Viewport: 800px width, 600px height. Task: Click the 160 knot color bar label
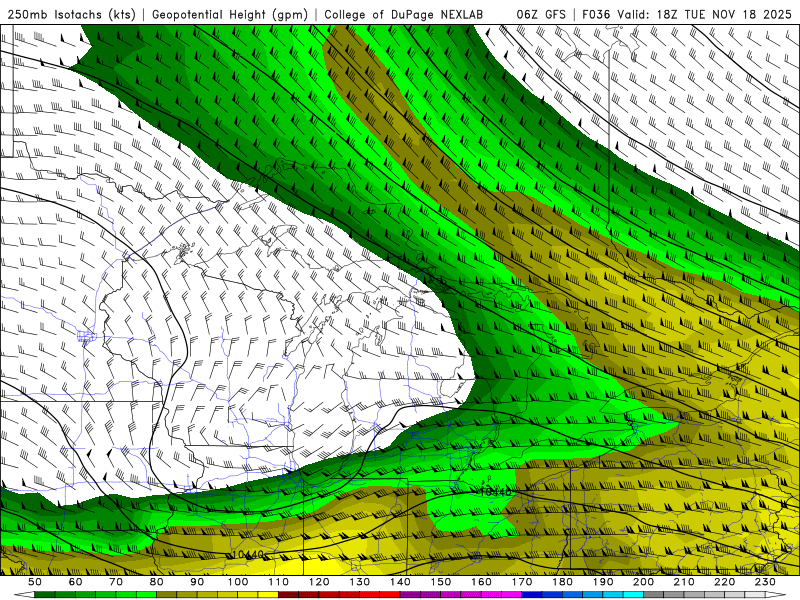pos(481,582)
